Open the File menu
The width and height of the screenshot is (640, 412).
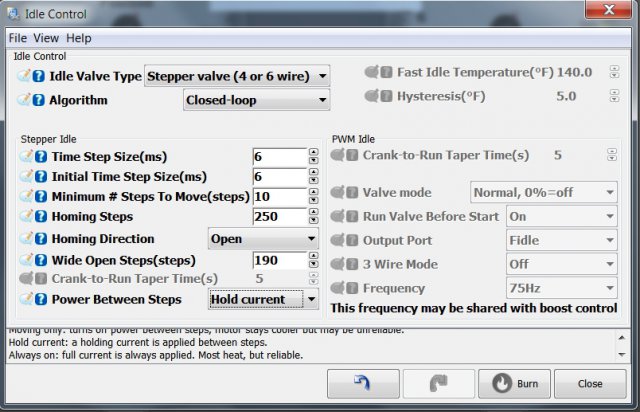click(x=17, y=38)
